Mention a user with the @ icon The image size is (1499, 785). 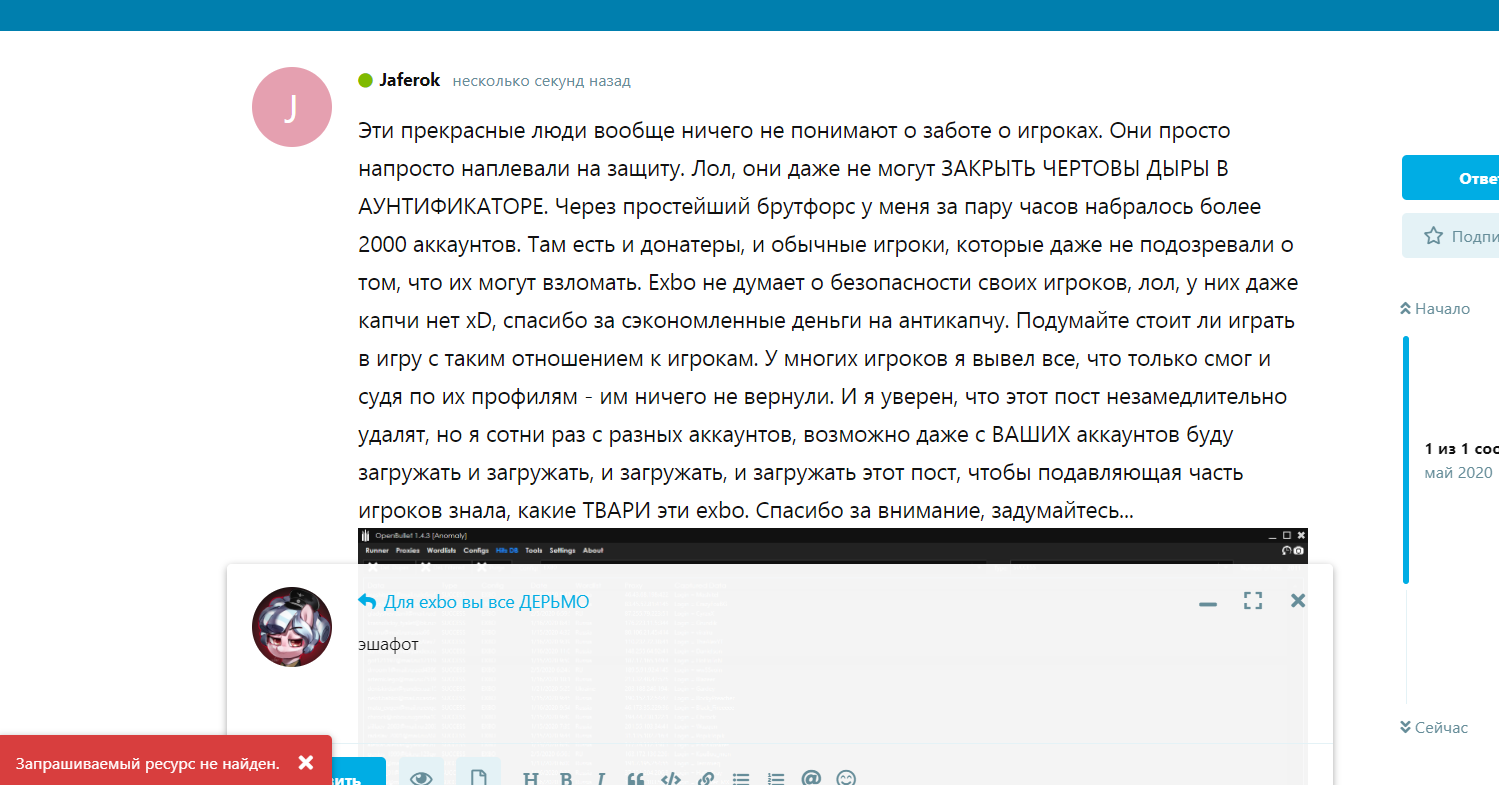pyautogui.click(x=811, y=779)
